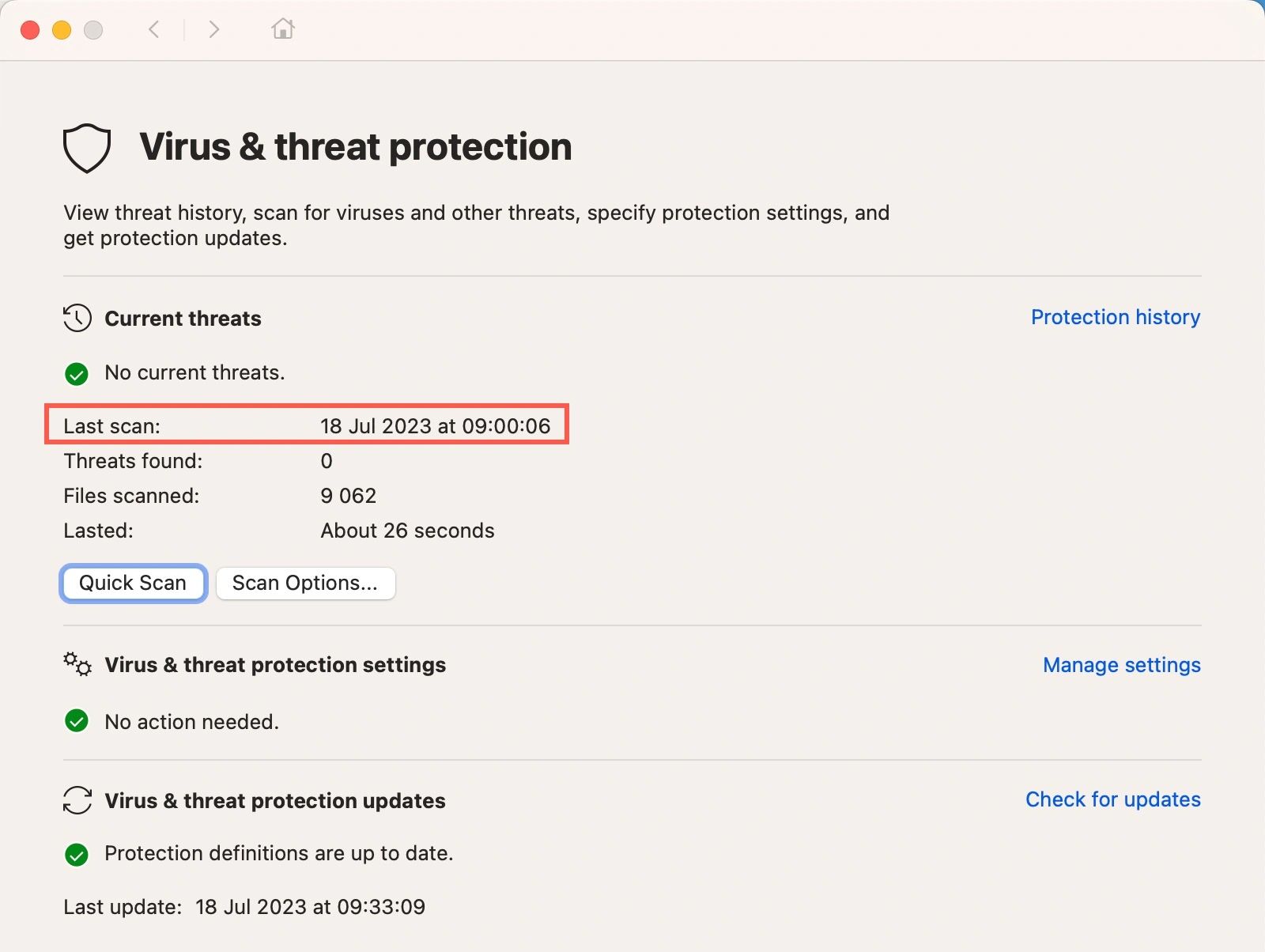The height and width of the screenshot is (952, 1265).
Task: Open Manage settings link
Action: point(1121,665)
